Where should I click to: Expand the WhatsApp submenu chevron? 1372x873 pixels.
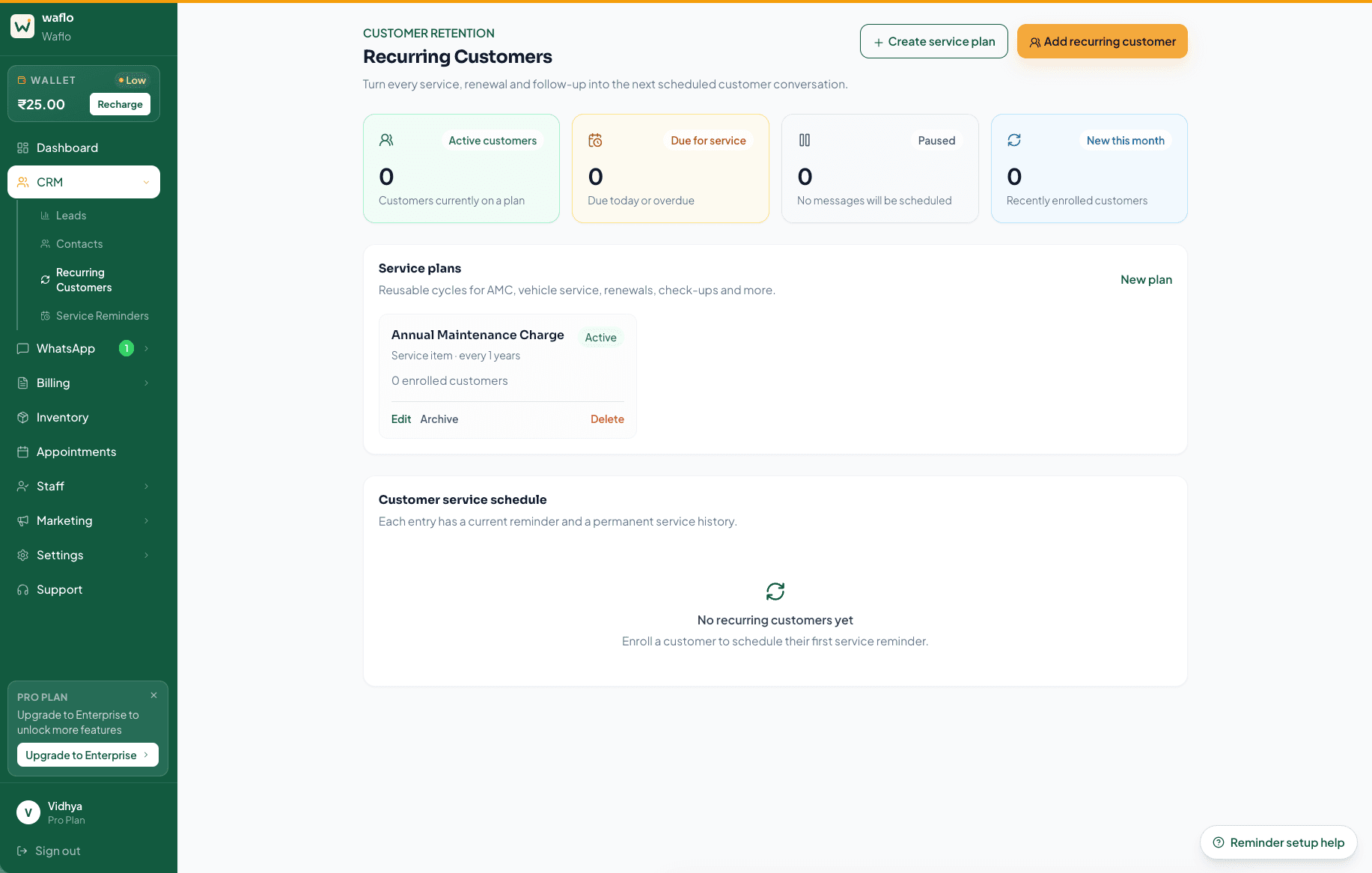146,348
